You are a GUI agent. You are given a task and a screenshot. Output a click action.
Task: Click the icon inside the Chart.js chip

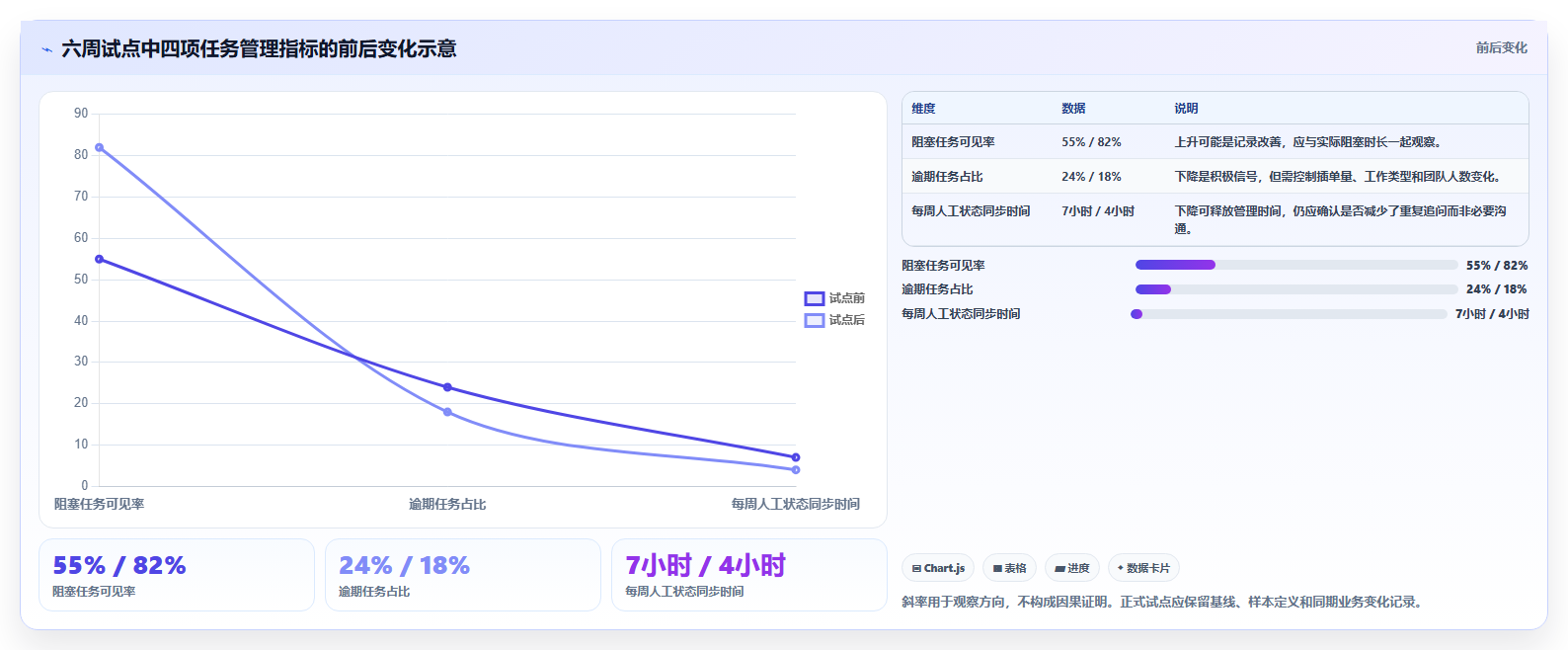[916, 569]
